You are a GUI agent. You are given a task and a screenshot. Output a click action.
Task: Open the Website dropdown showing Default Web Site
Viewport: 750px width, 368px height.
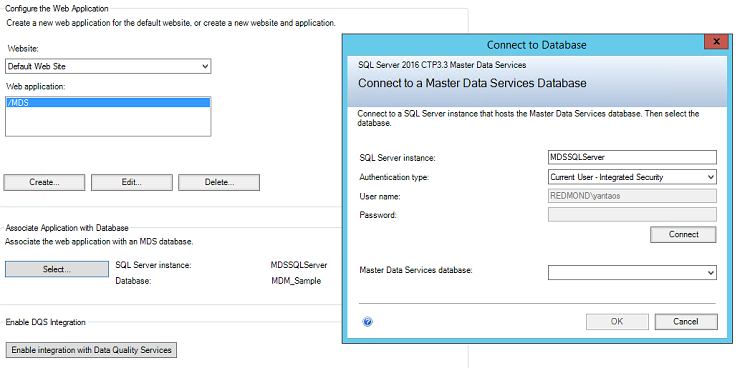(x=108, y=67)
